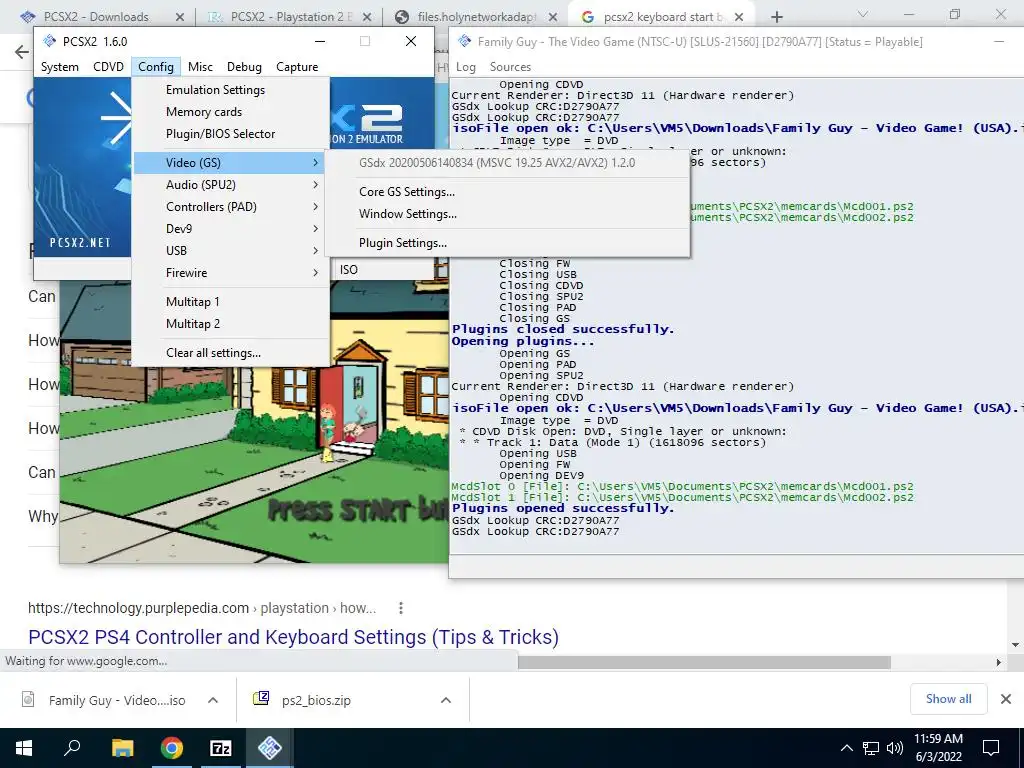Close the downloads bar
Screen dimensions: 1024x768
1006,699
